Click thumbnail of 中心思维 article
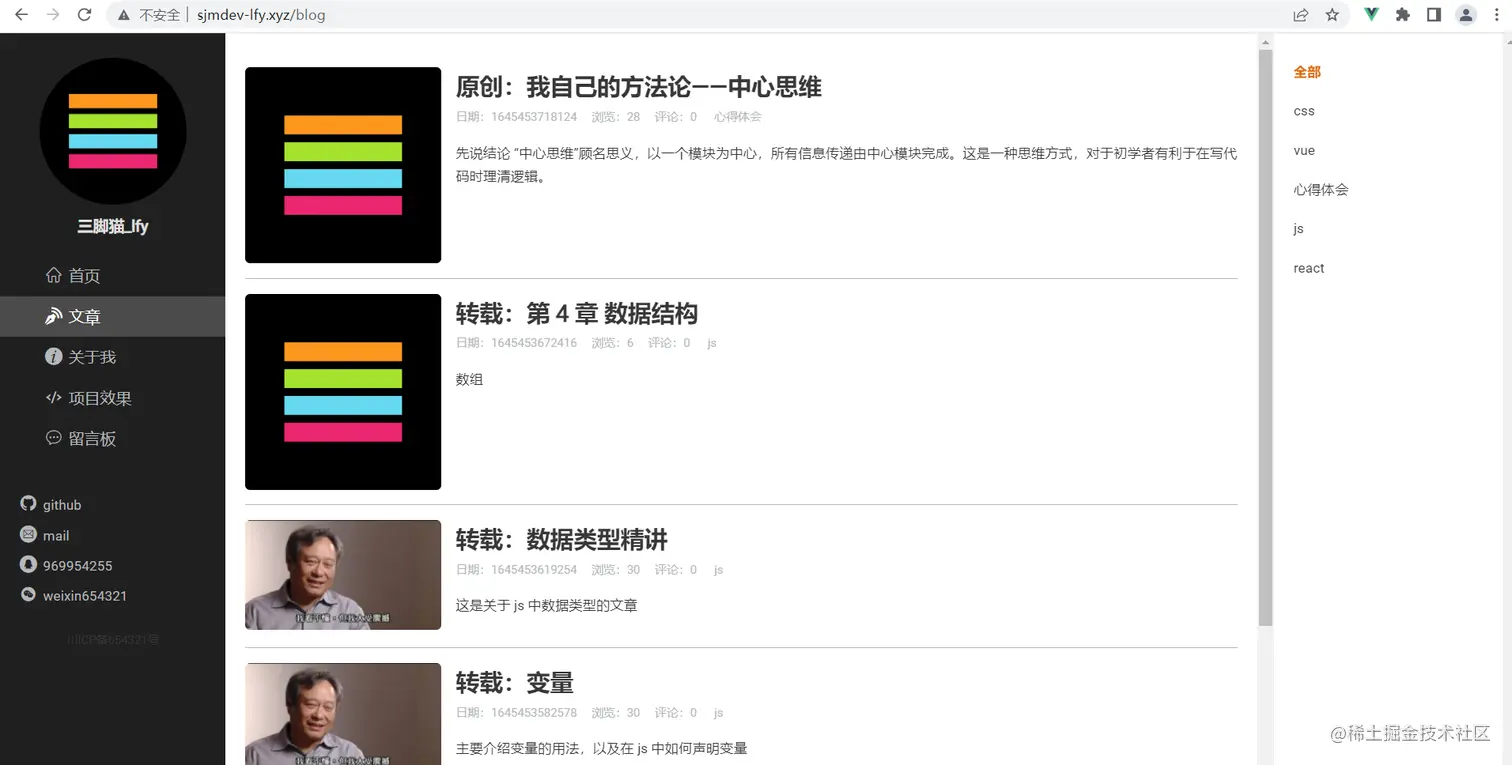Image resolution: width=1512 pixels, height=765 pixels. [343, 165]
